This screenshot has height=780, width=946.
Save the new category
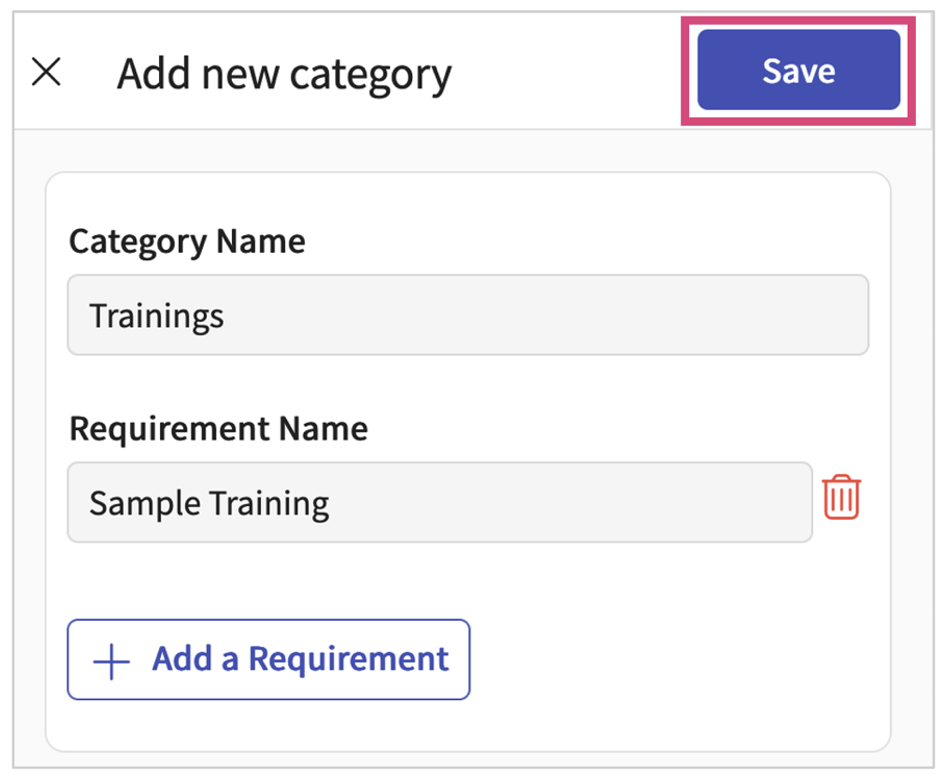pos(798,70)
